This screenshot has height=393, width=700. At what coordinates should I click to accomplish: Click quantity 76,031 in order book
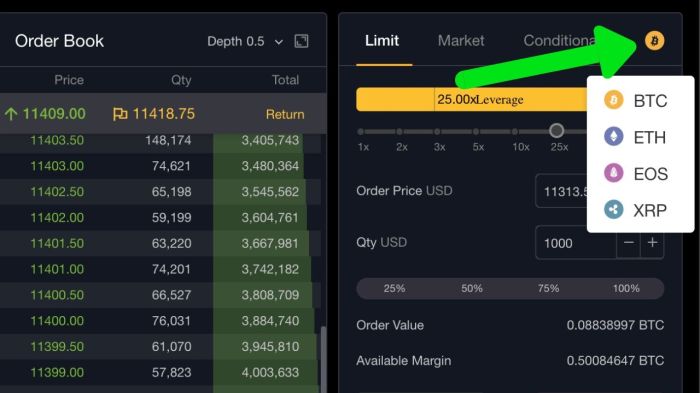pos(171,321)
